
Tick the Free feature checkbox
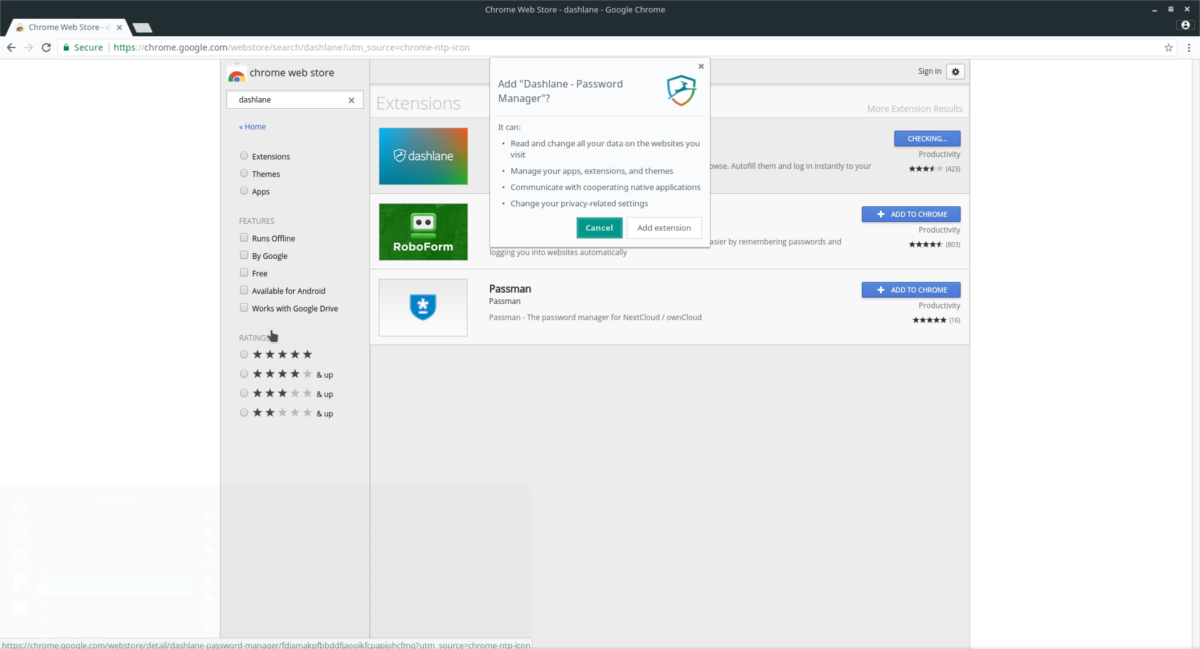coord(244,273)
